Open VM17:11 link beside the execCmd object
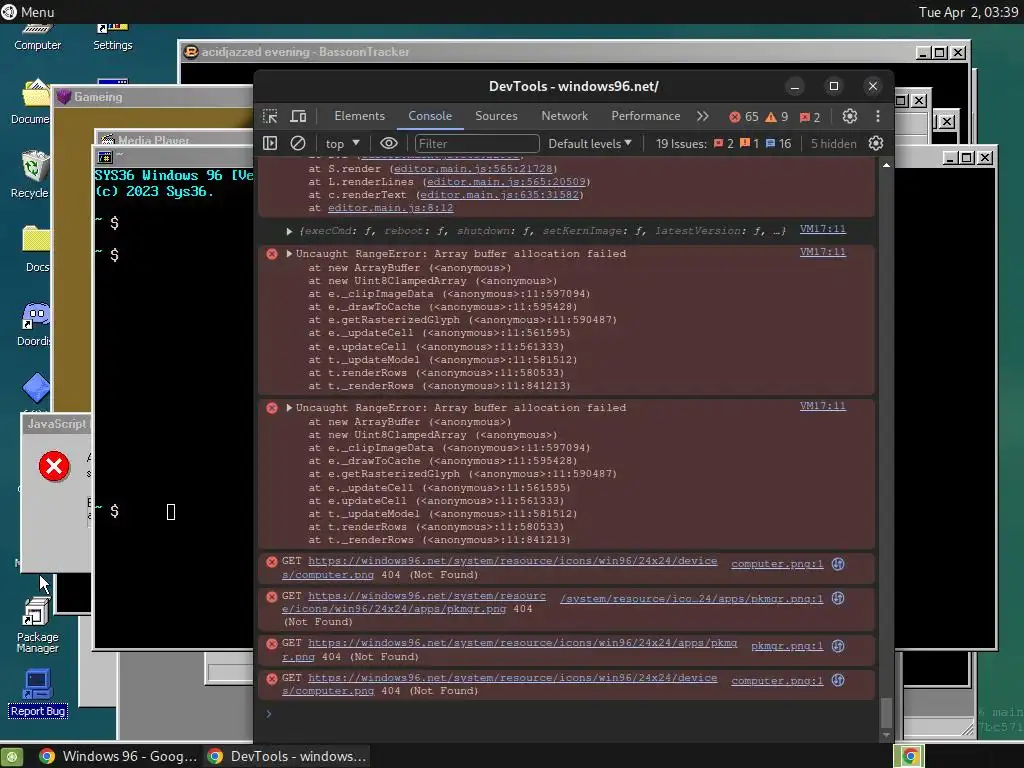The image size is (1024, 768). pyautogui.click(x=823, y=229)
